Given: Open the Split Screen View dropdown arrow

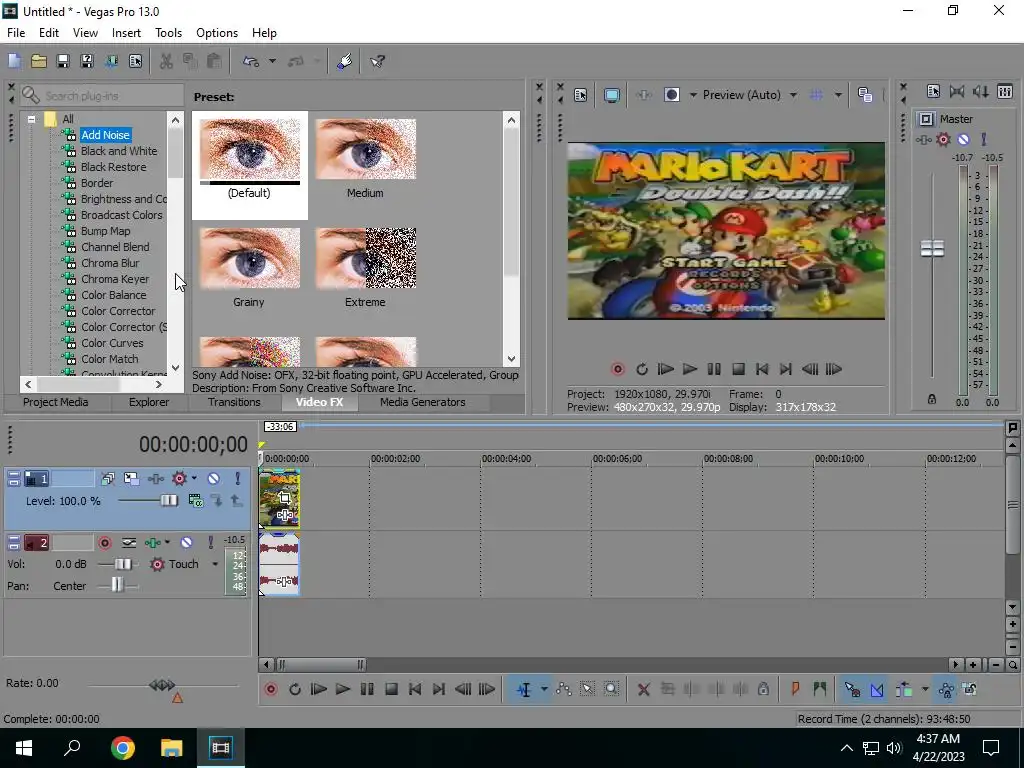Looking at the screenshot, I should [694, 95].
